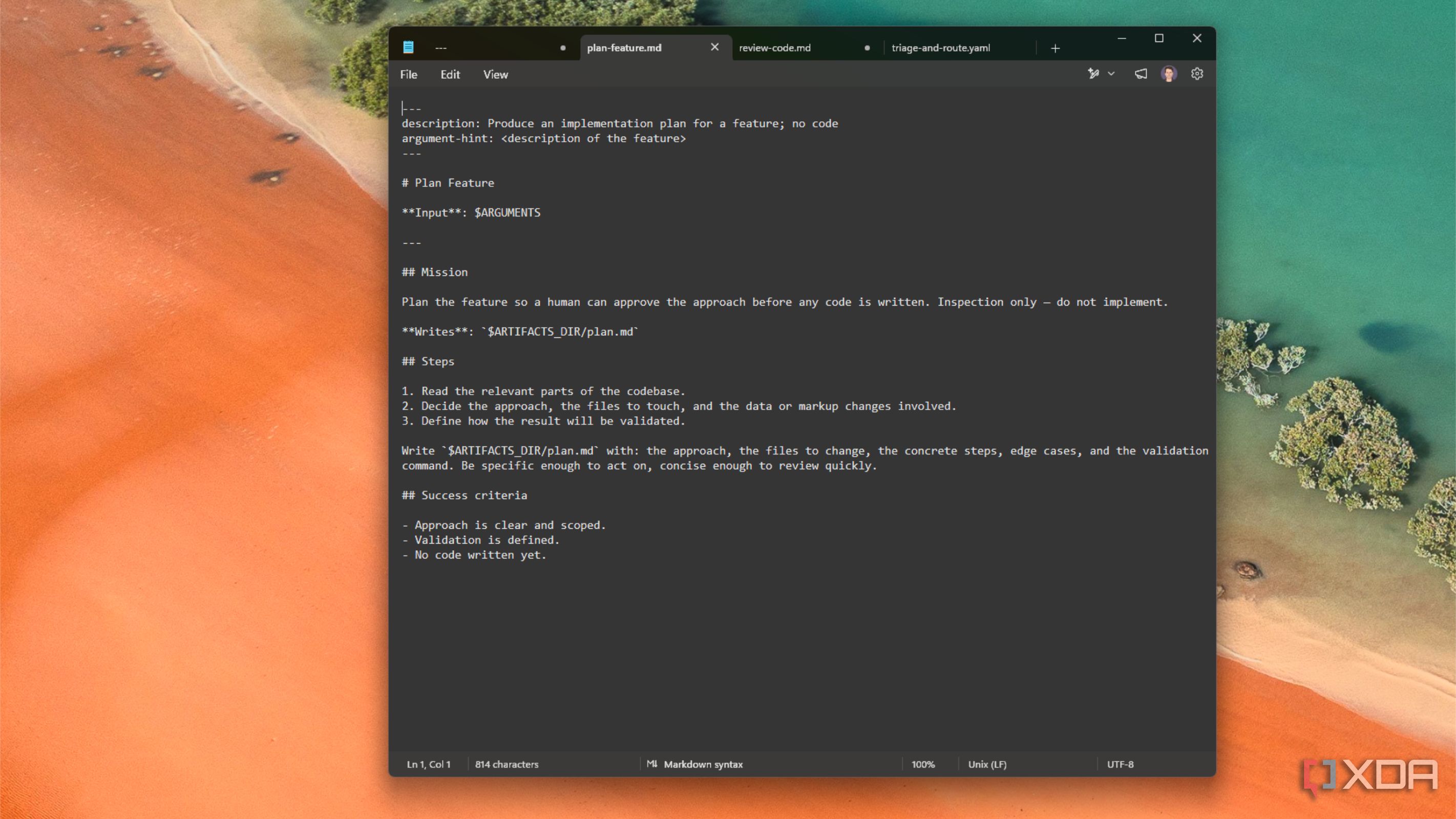The height and width of the screenshot is (819, 1456).
Task: Click the Markdown syntax status label
Action: (703, 764)
